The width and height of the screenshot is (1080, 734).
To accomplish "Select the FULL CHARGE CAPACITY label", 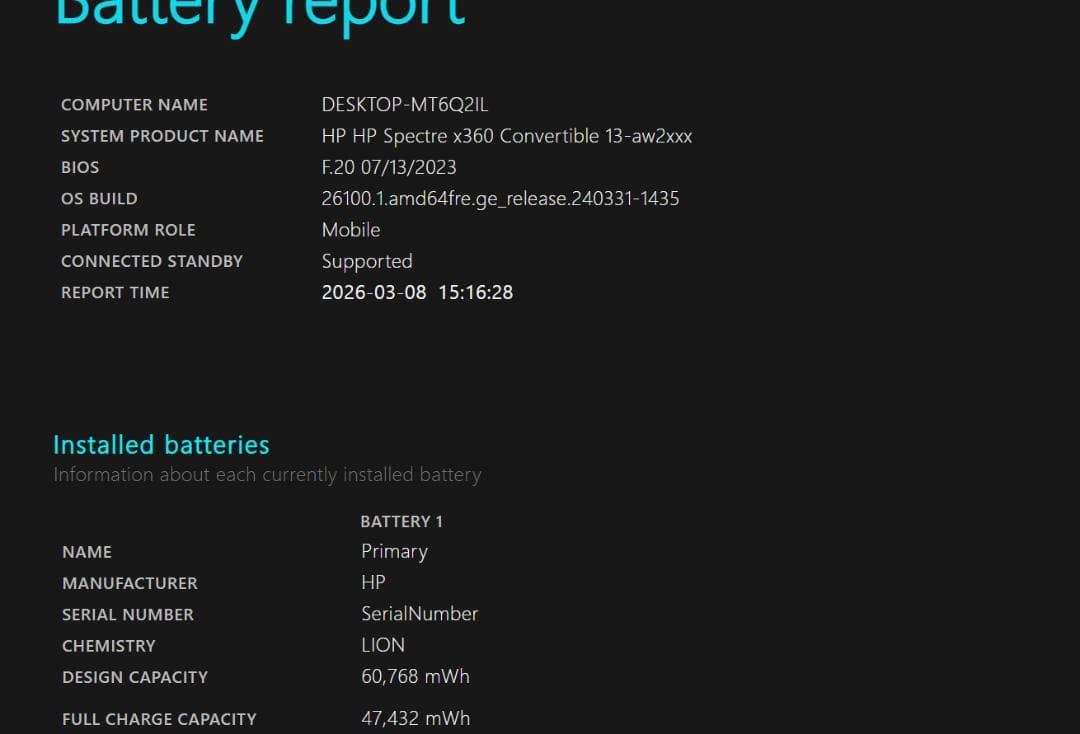I will 159,720.
